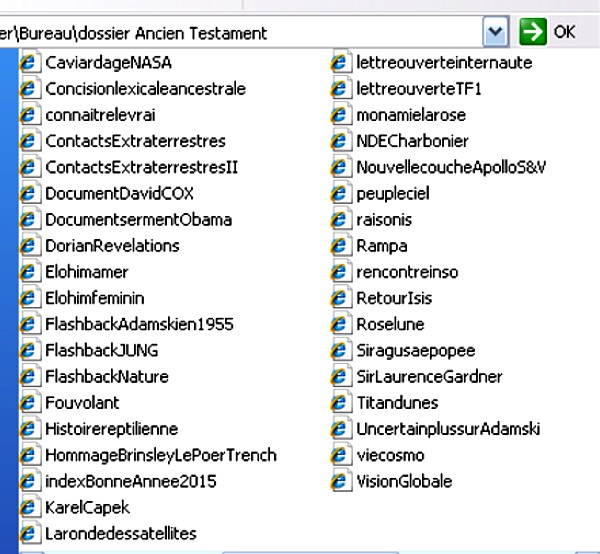The image size is (600, 554).
Task: Click the icon next to Elohimamer
Action: [30, 272]
